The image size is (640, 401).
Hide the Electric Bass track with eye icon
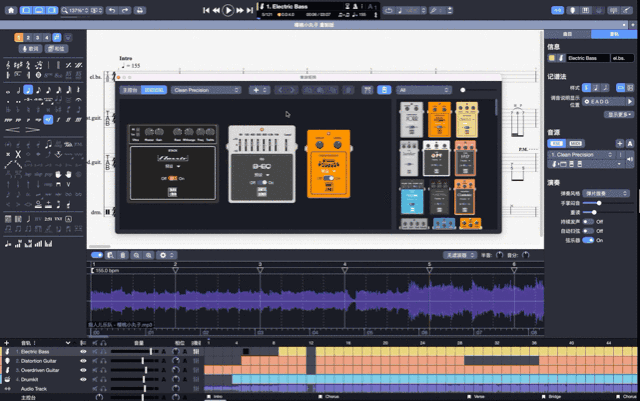tap(83, 352)
